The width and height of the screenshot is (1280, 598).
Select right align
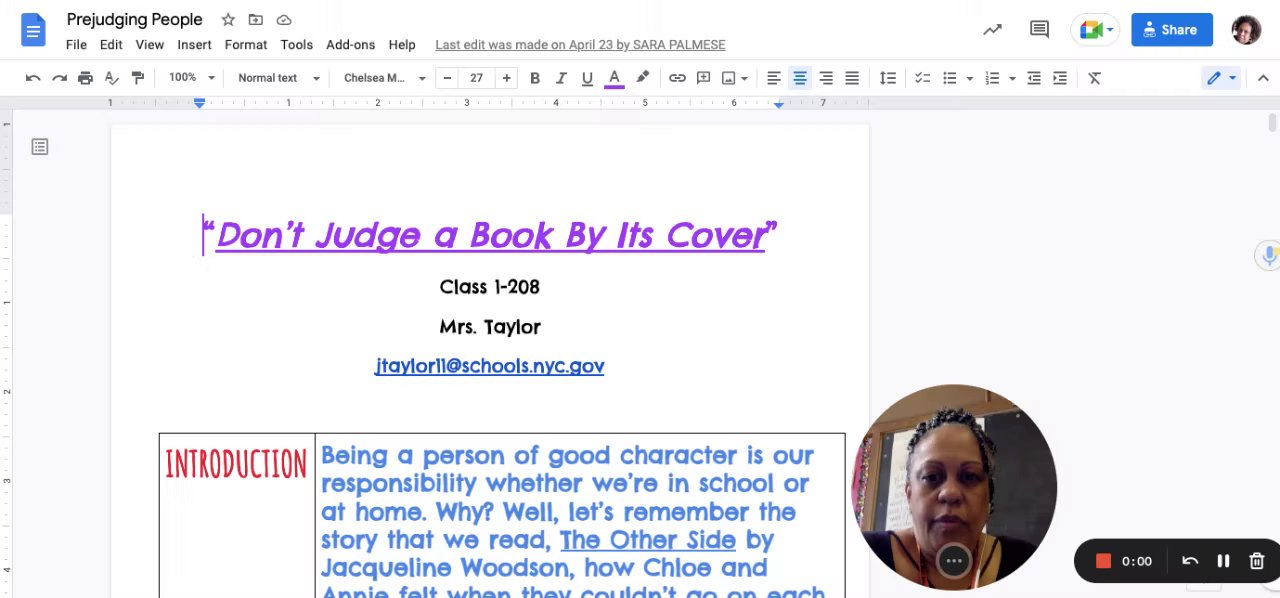[x=826, y=78]
